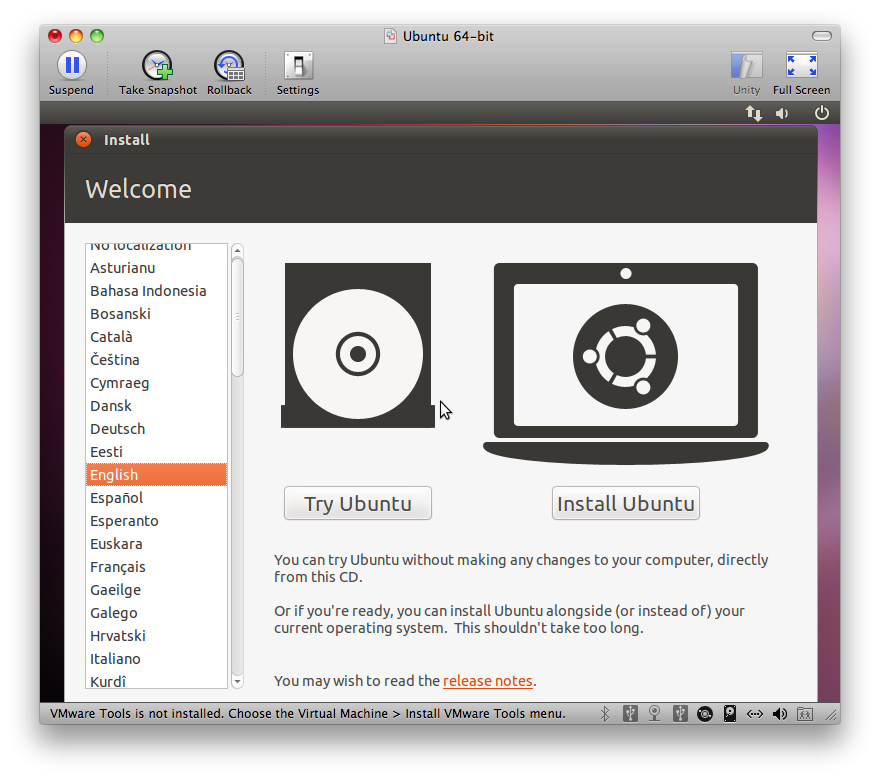Click language list scroll down arrow
This screenshot has height=779, width=880.
point(237,682)
